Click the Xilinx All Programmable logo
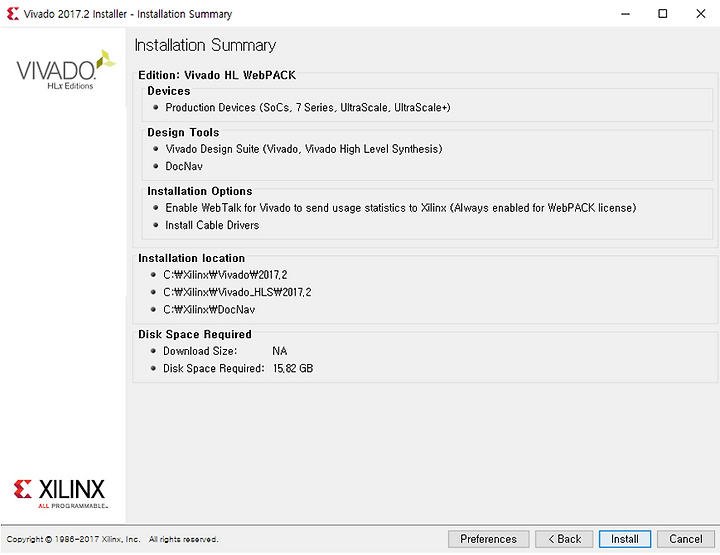 [60, 494]
